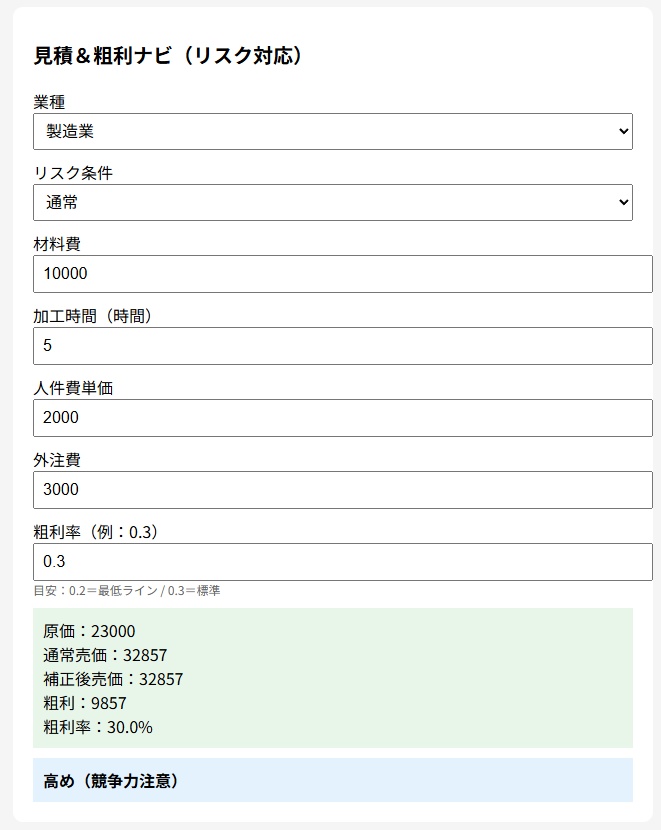Click inside the 人件費単価 input field
Screen dimensions: 661x830
330,417
